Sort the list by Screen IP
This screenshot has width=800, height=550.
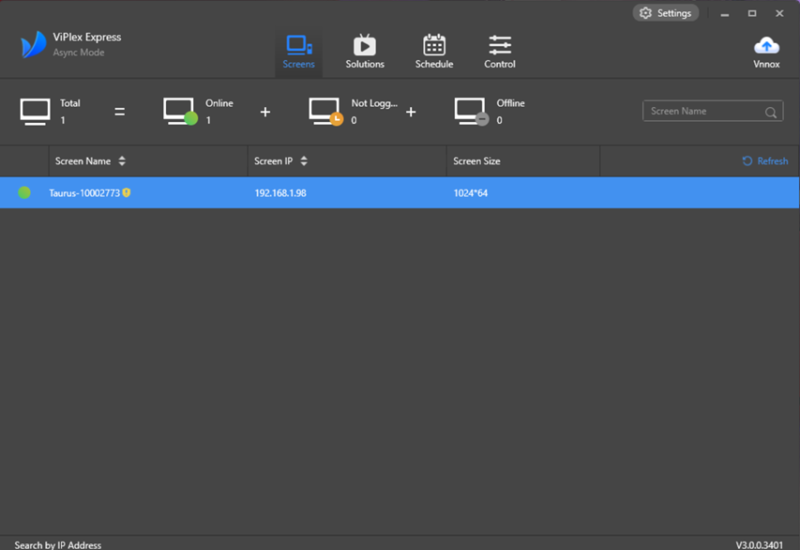point(304,161)
